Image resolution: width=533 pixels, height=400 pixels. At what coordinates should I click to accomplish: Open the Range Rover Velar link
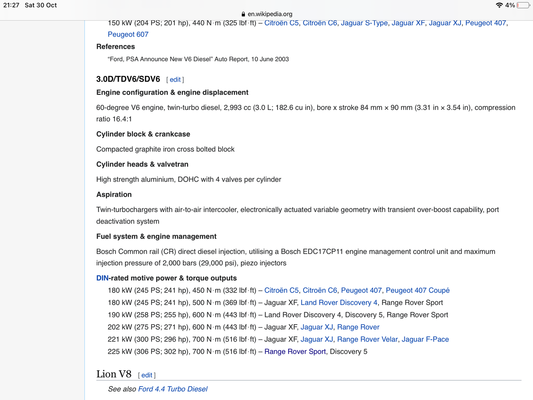[367, 339]
